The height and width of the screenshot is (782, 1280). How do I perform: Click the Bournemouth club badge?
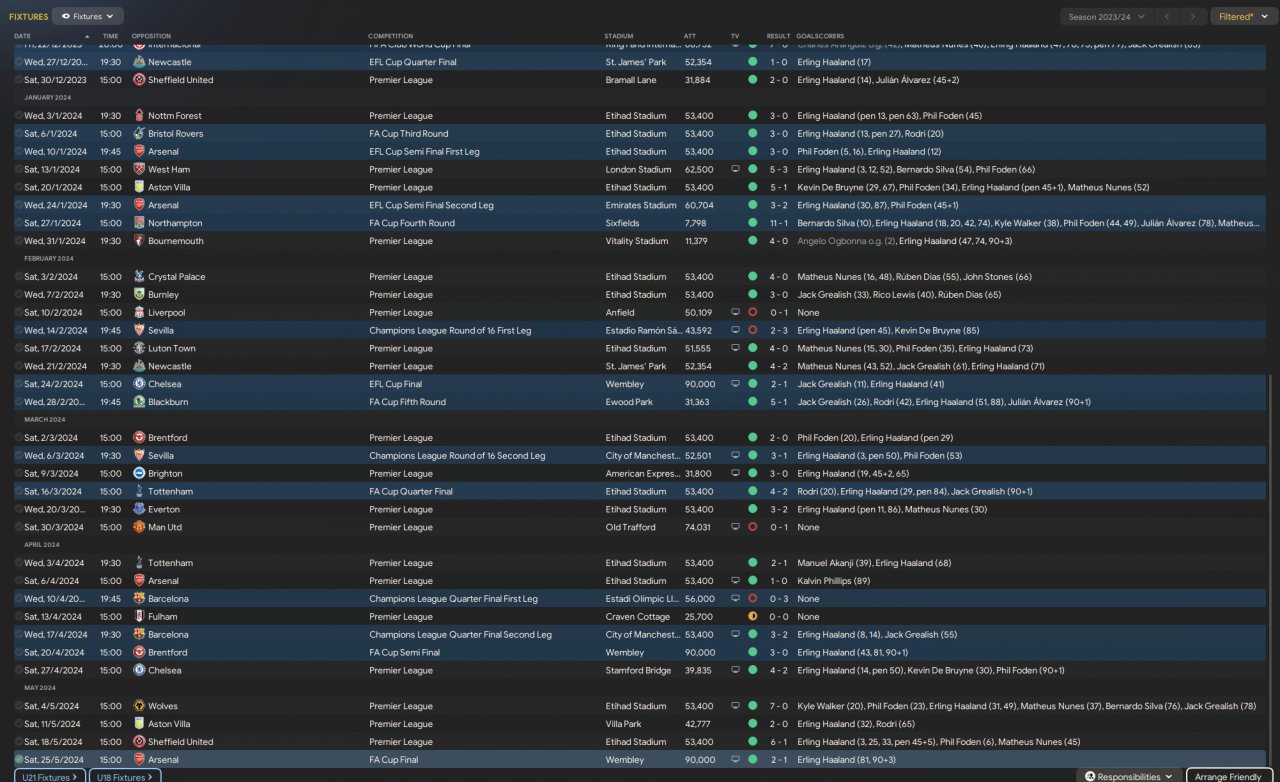pyautogui.click(x=138, y=241)
